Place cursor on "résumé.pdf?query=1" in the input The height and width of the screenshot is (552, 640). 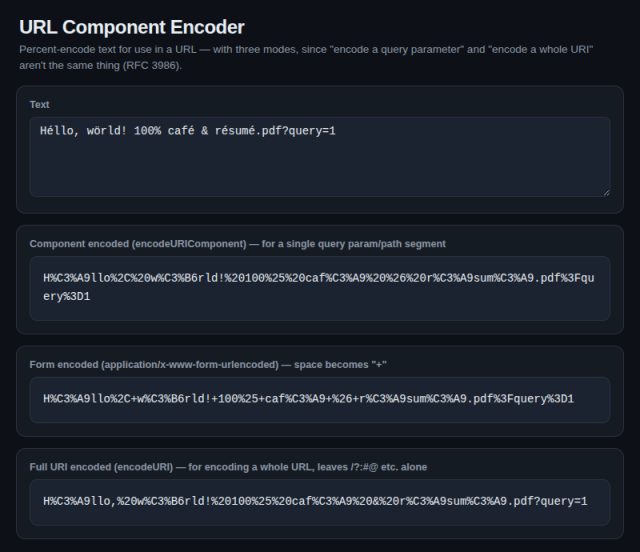click(275, 131)
